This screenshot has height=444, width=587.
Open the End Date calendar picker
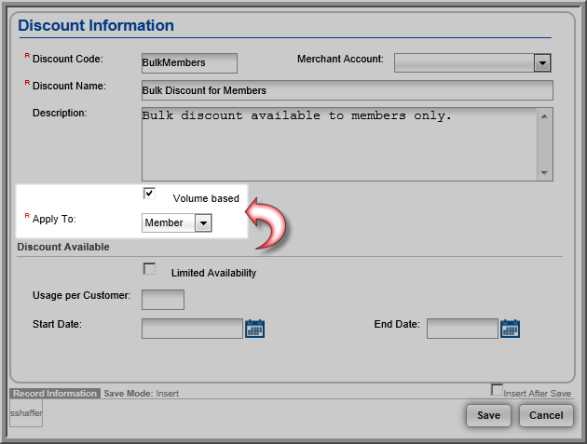(510, 329)
